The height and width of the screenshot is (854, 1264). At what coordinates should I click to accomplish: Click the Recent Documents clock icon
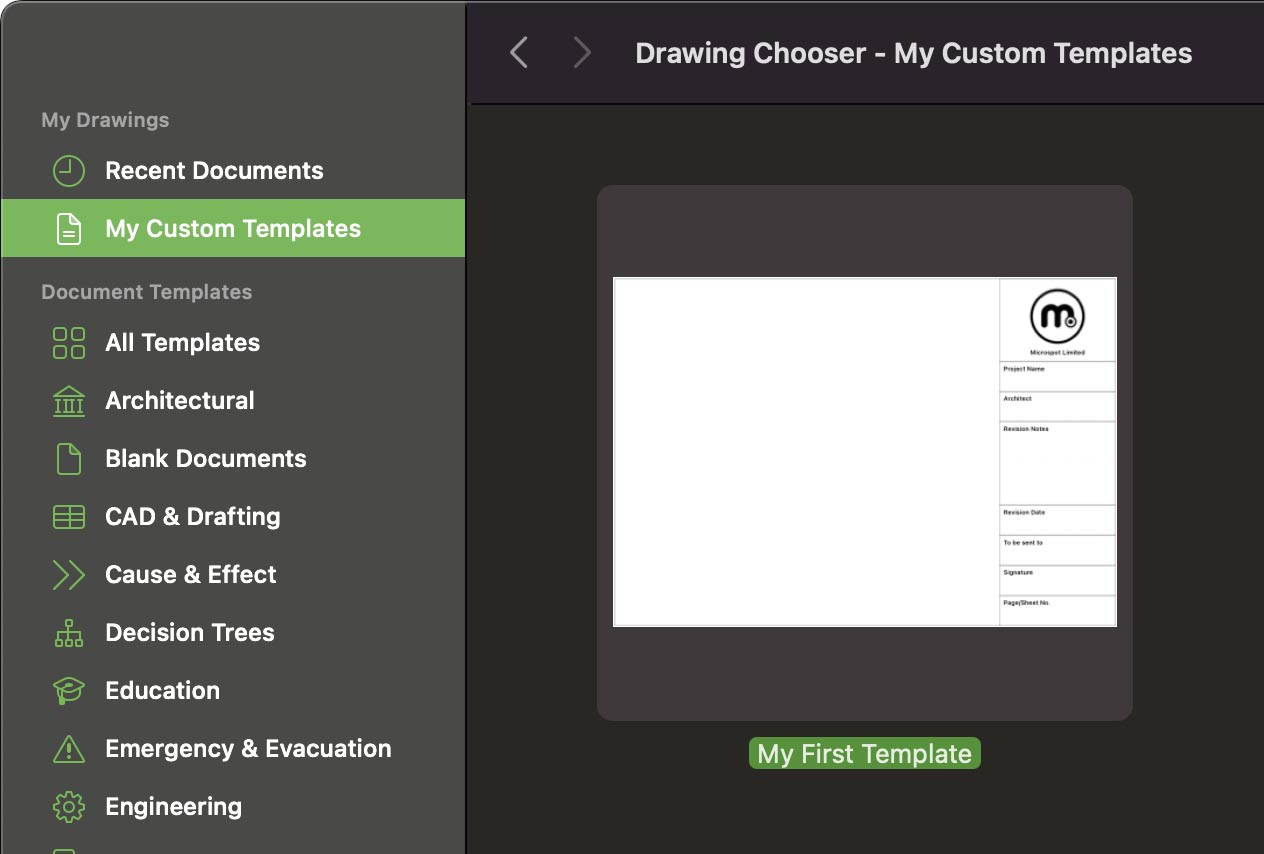tap(68, 171)
